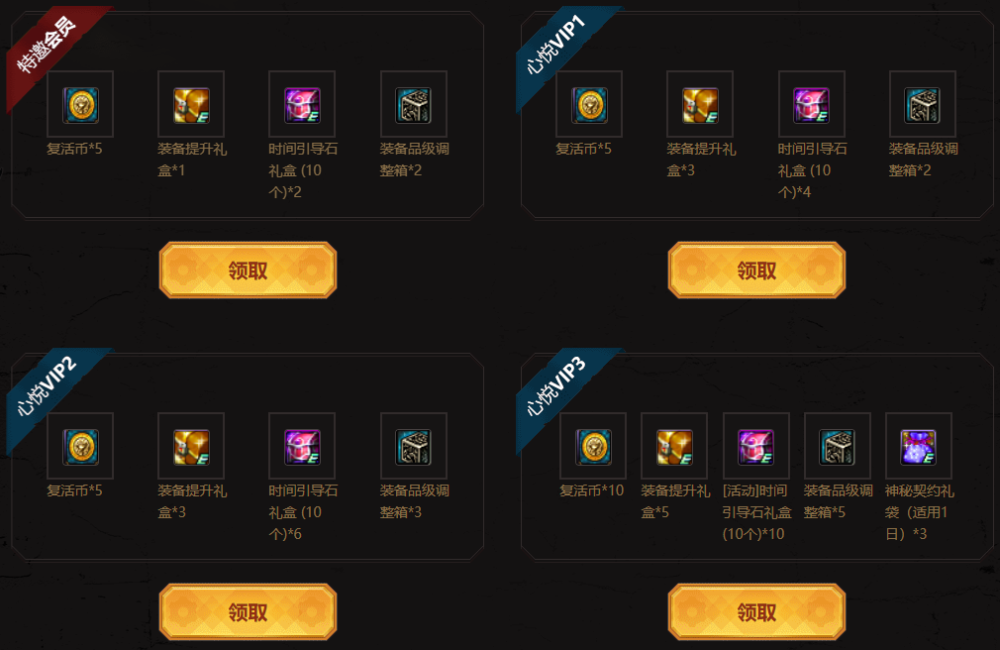Image resolution: width=1000 pixels, height=650 pixels.
Task: Select 复活币 coin icon in 心悦VIP2 panel
Action: click(80, 447)
